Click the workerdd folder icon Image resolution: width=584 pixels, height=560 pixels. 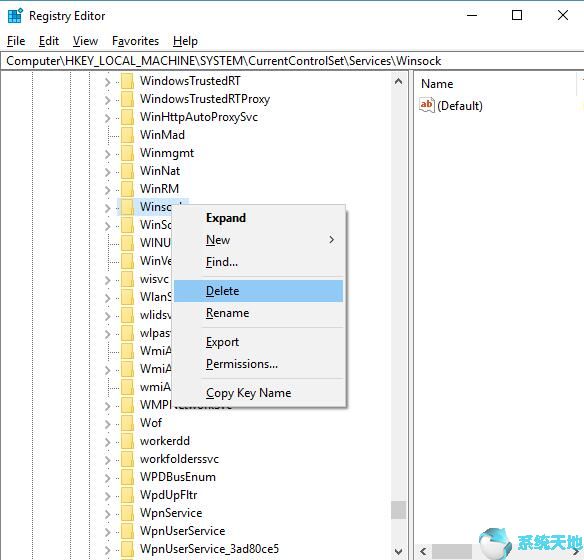coord(127,441)
